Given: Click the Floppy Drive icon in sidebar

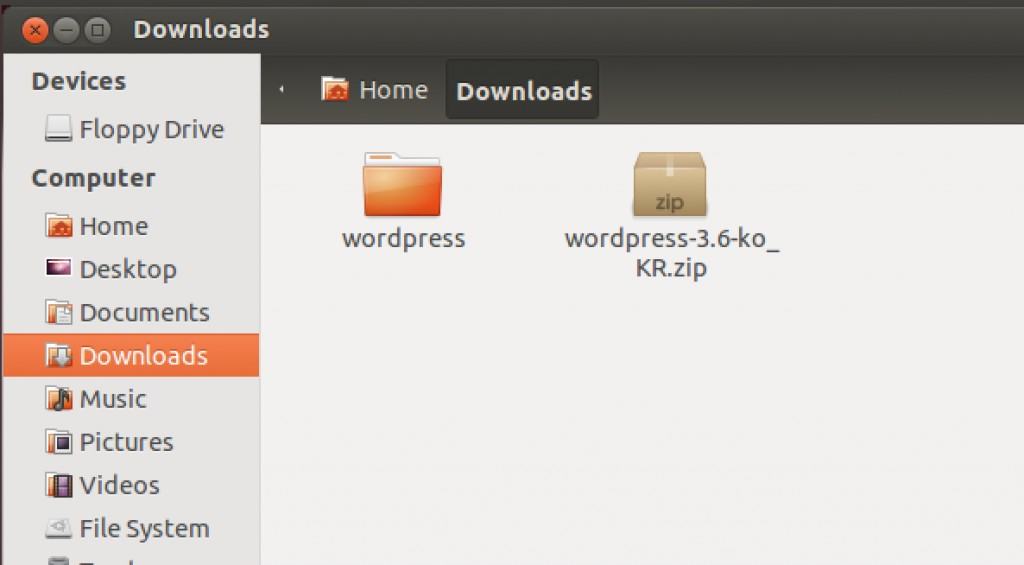Looking at the screenshot, I should 59,129.
